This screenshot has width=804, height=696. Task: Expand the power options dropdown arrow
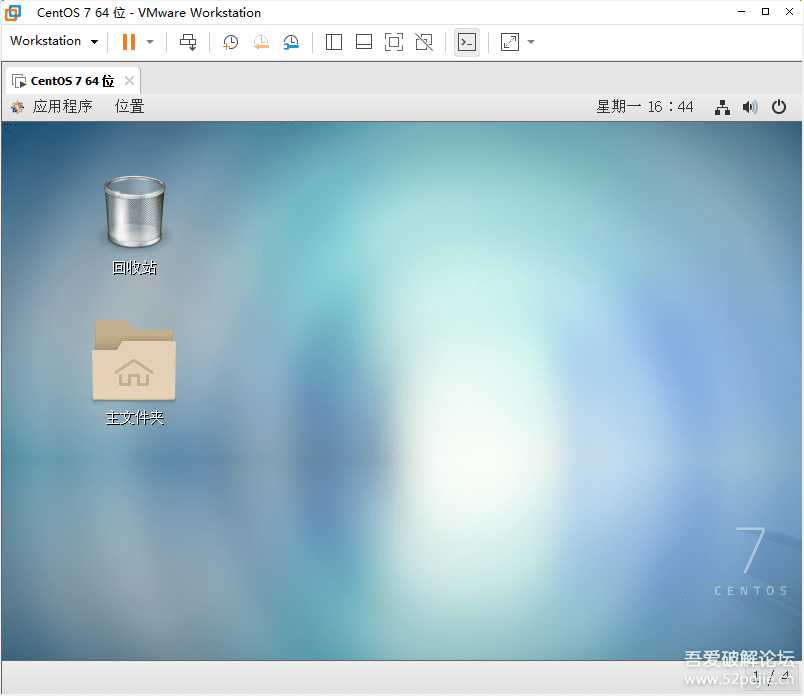(150, 42)
